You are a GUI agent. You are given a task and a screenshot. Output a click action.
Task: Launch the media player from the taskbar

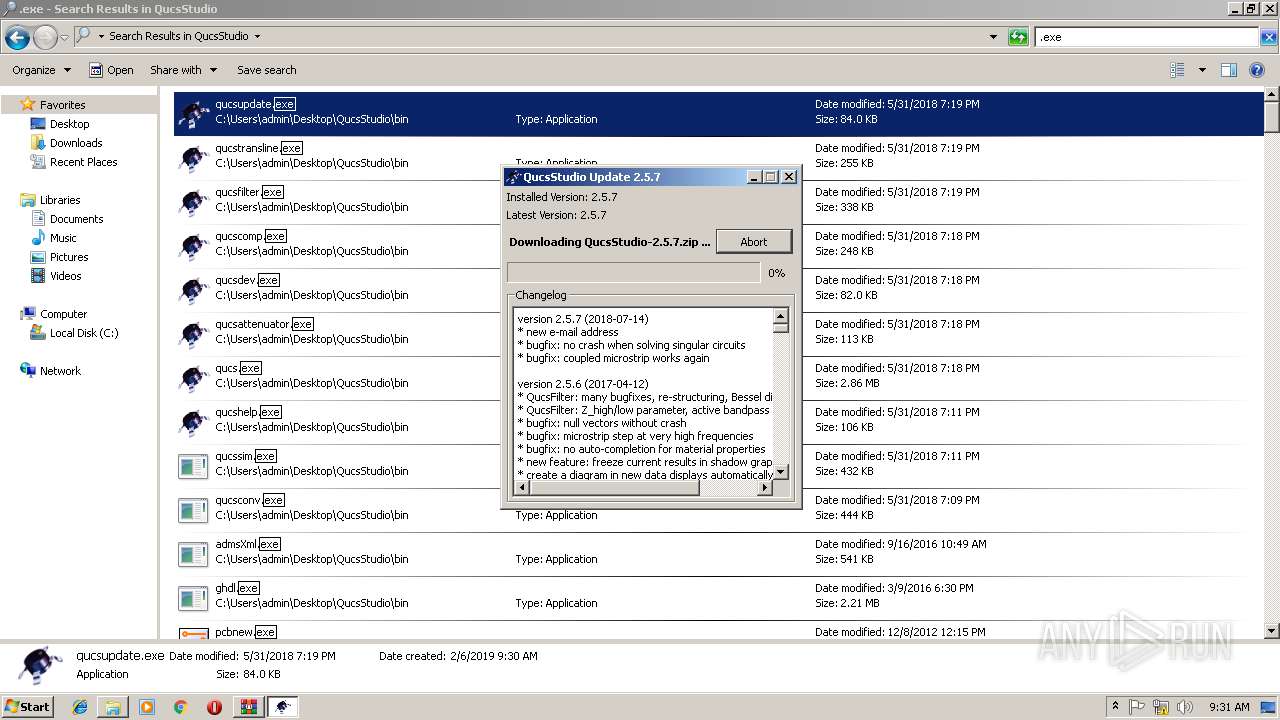[x=147, y=707]
